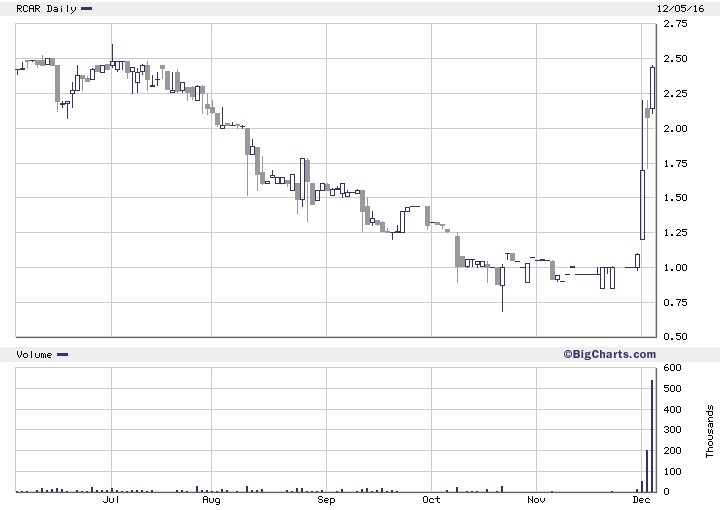Click the RCAR Daily legend line marker
Image resolution: width=720 pixels, height=510 pixels.
tap(86, 9)
